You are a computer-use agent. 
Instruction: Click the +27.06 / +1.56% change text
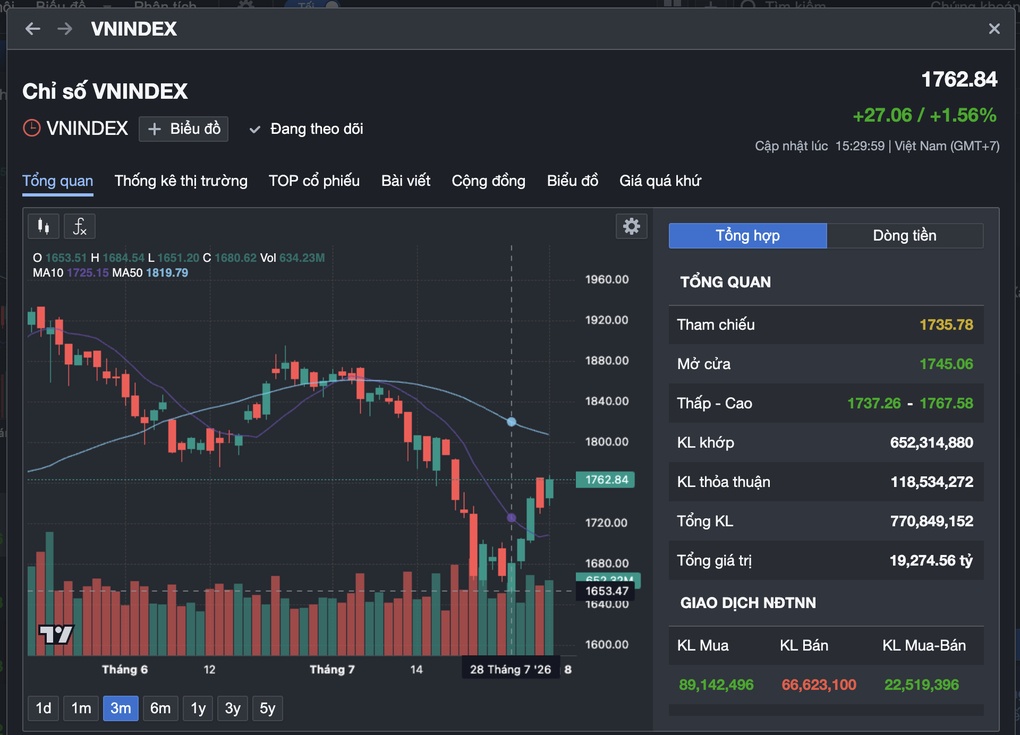924,115
